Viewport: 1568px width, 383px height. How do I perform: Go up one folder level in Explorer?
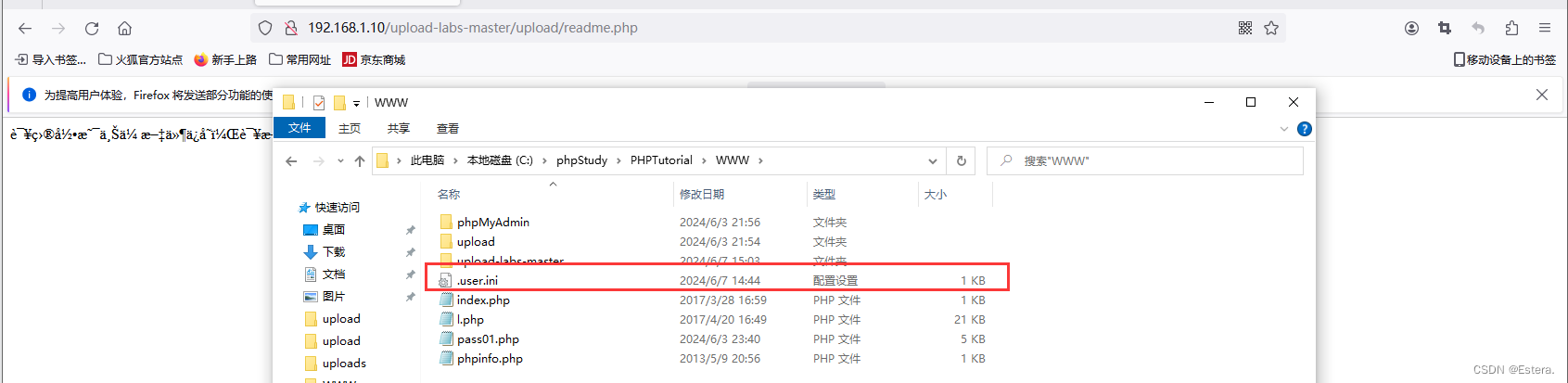pyautogui.click(x=360, y=160)
